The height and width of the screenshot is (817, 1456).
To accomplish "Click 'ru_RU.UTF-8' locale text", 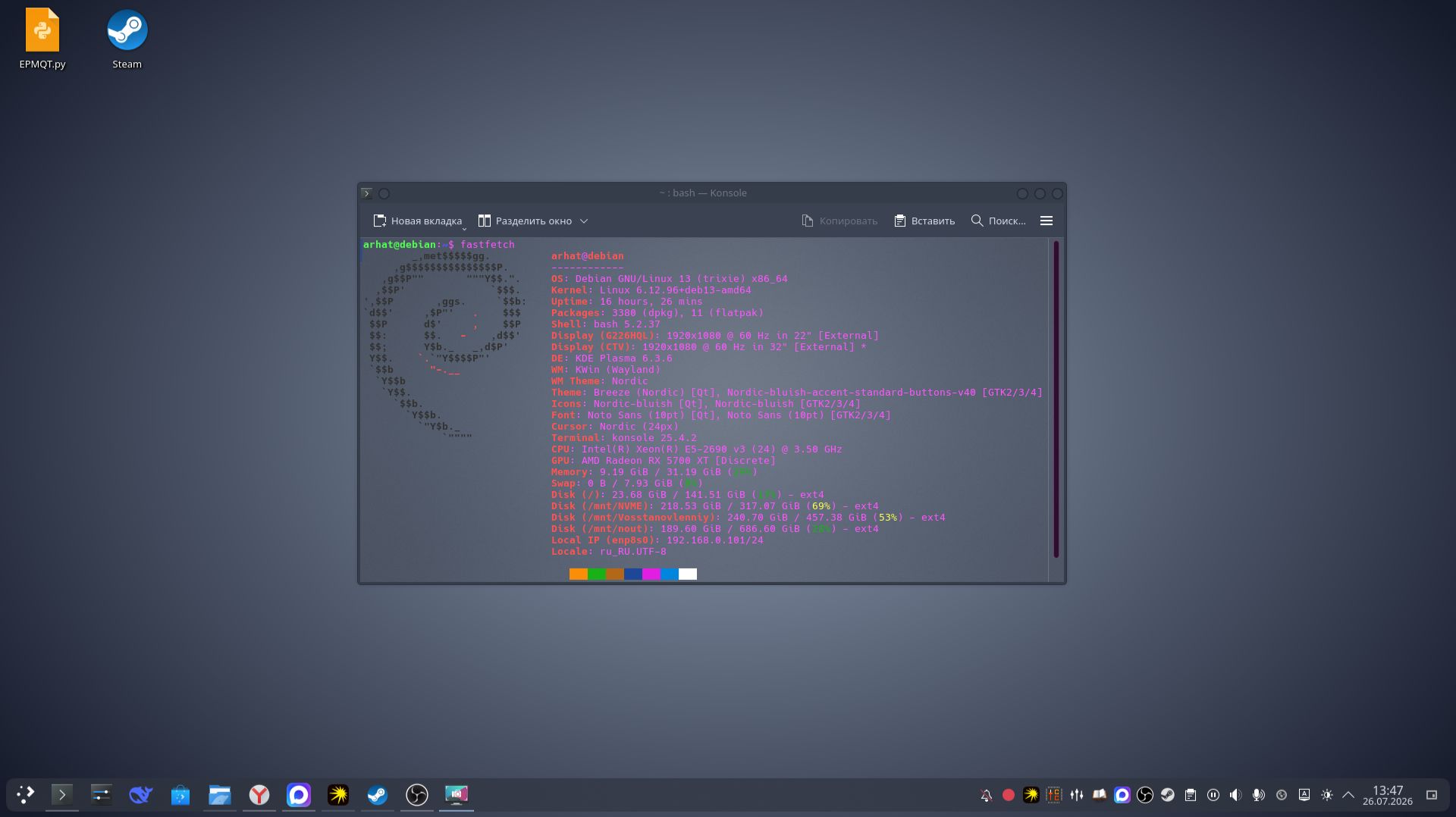I will pos(633,551).
